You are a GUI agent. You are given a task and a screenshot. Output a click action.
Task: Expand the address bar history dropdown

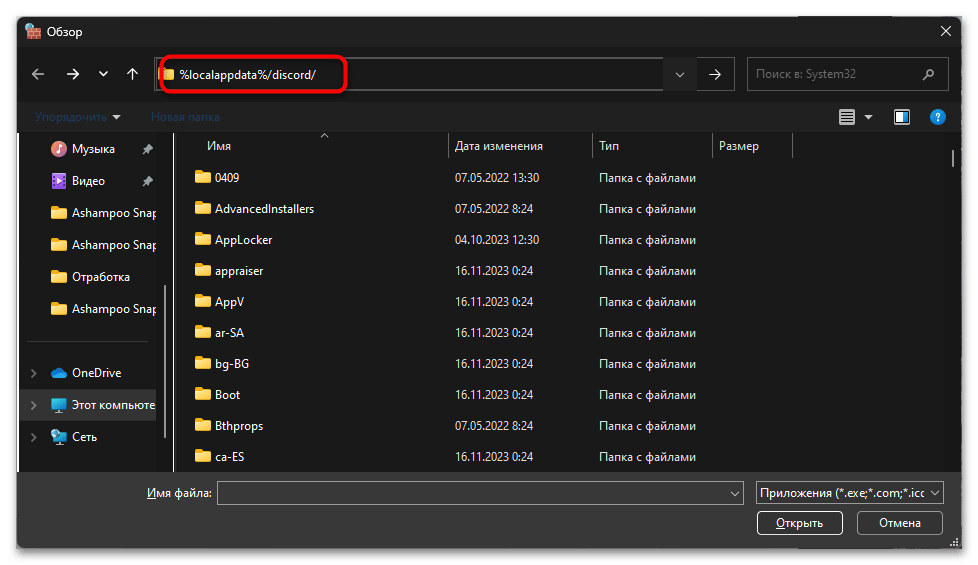(680, 75)
